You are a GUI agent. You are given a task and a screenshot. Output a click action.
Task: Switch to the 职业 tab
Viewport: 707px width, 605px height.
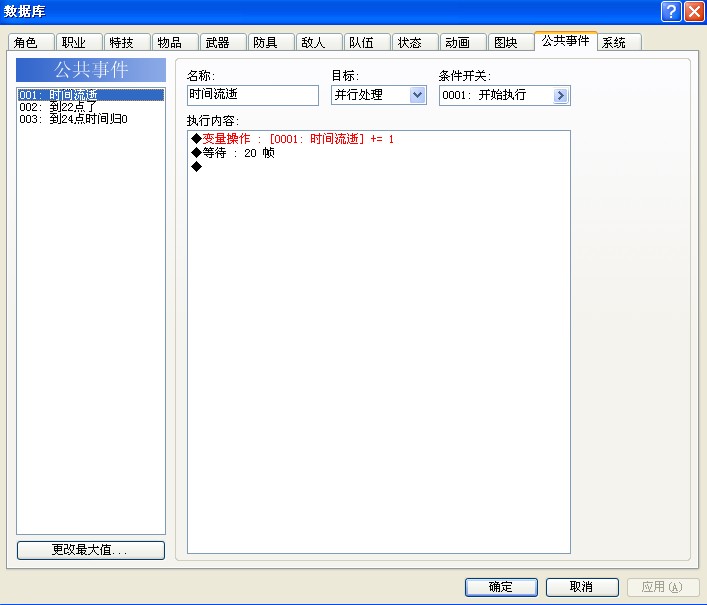point(79,42)
